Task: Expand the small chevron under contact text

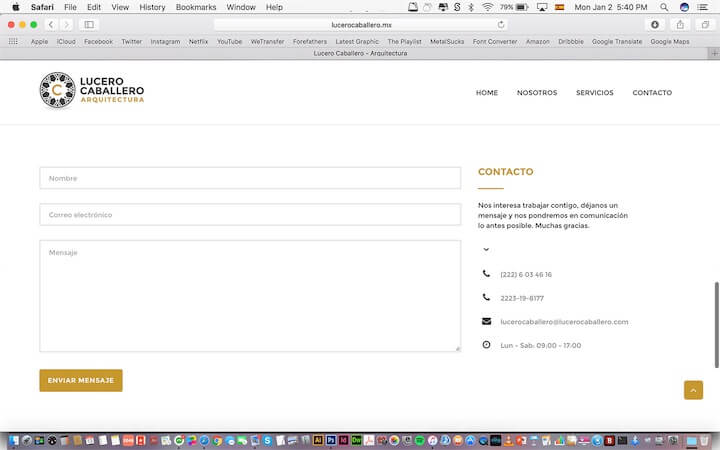Action: pos(486,249)
